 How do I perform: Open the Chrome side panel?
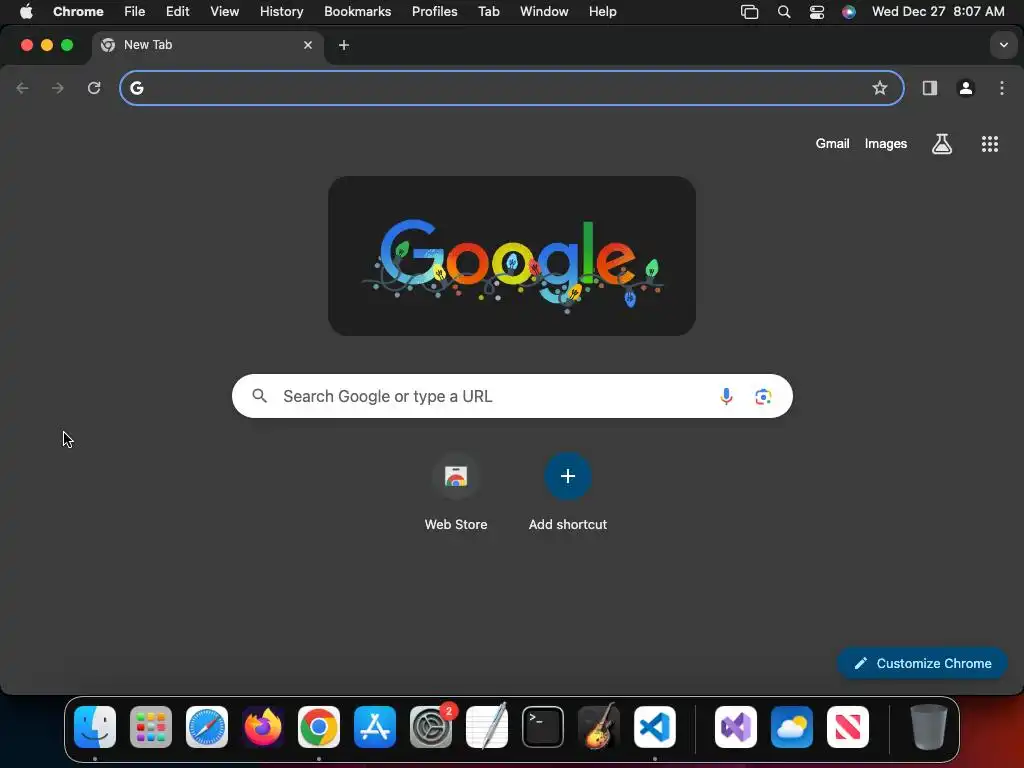click(x=929, y=88)
